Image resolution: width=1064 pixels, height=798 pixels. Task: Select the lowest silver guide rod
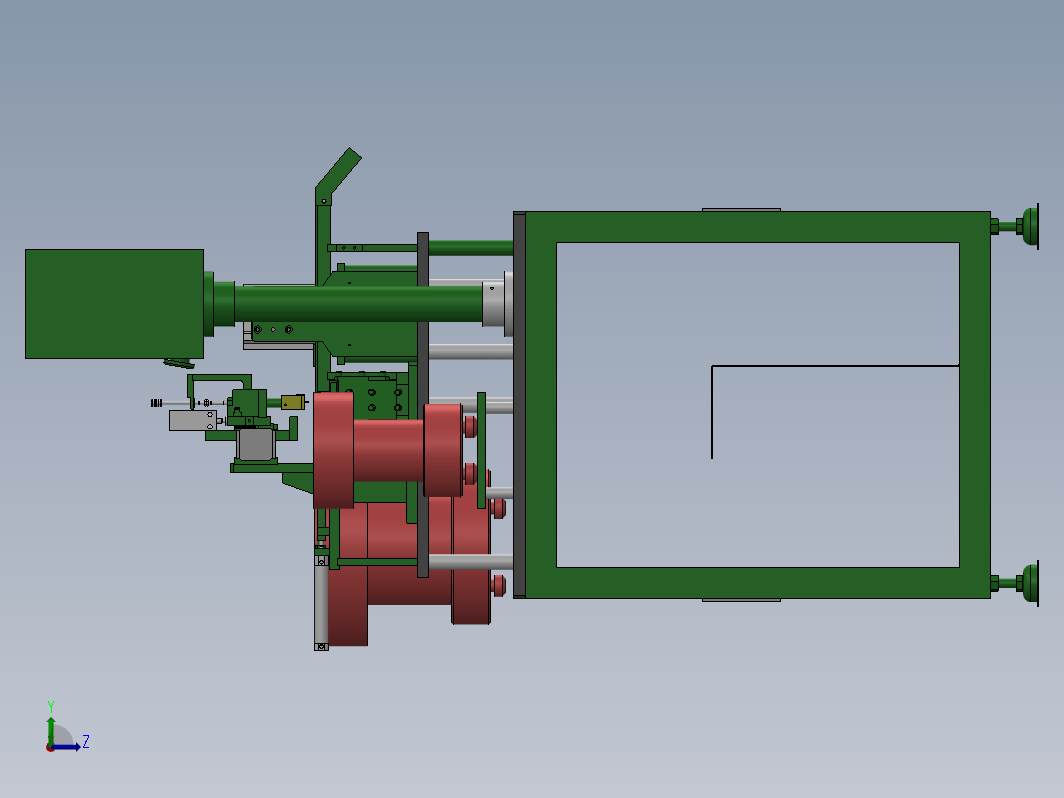(x=470, y=562)
